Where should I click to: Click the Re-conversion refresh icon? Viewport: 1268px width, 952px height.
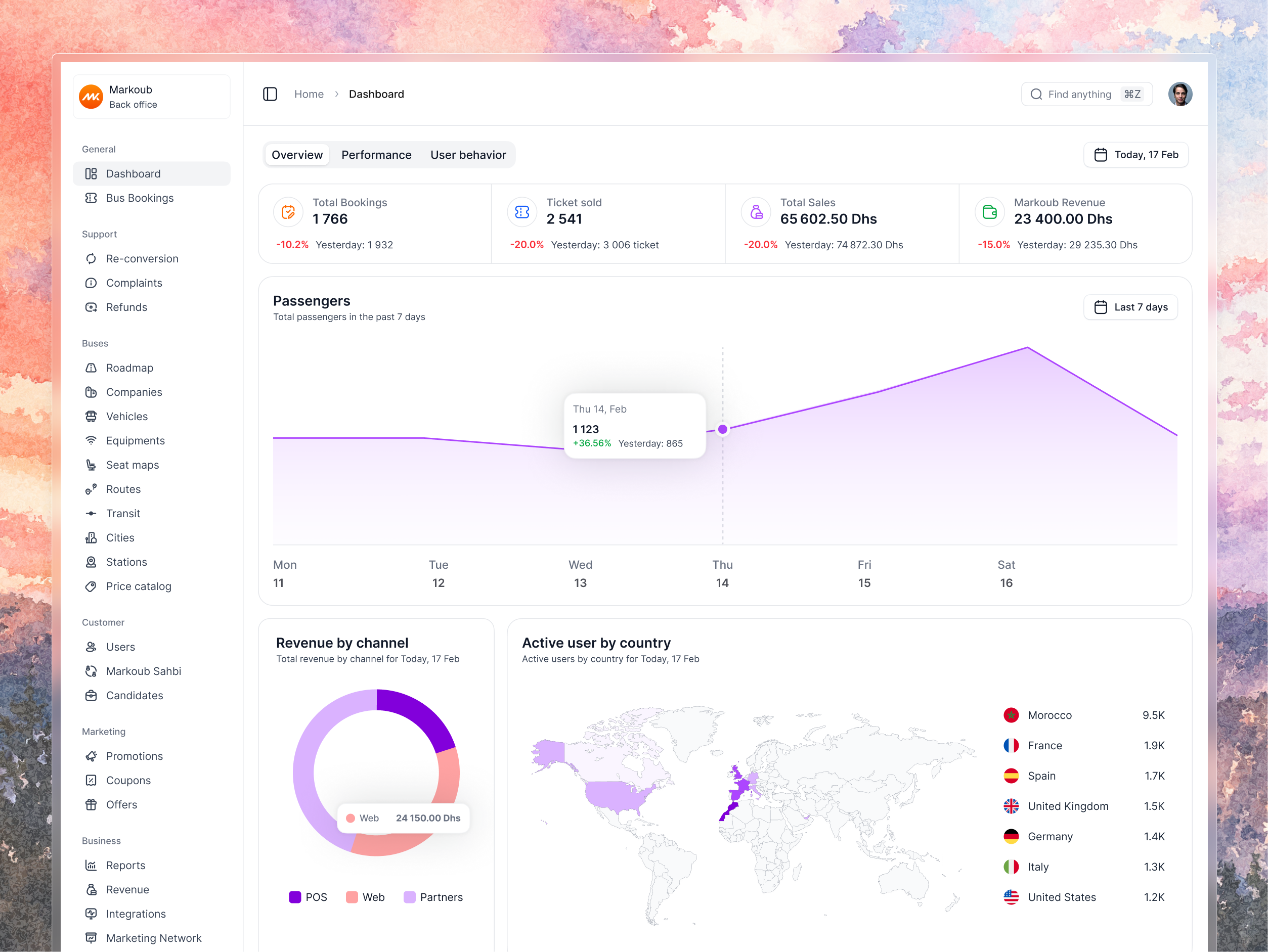pos(91,258)
